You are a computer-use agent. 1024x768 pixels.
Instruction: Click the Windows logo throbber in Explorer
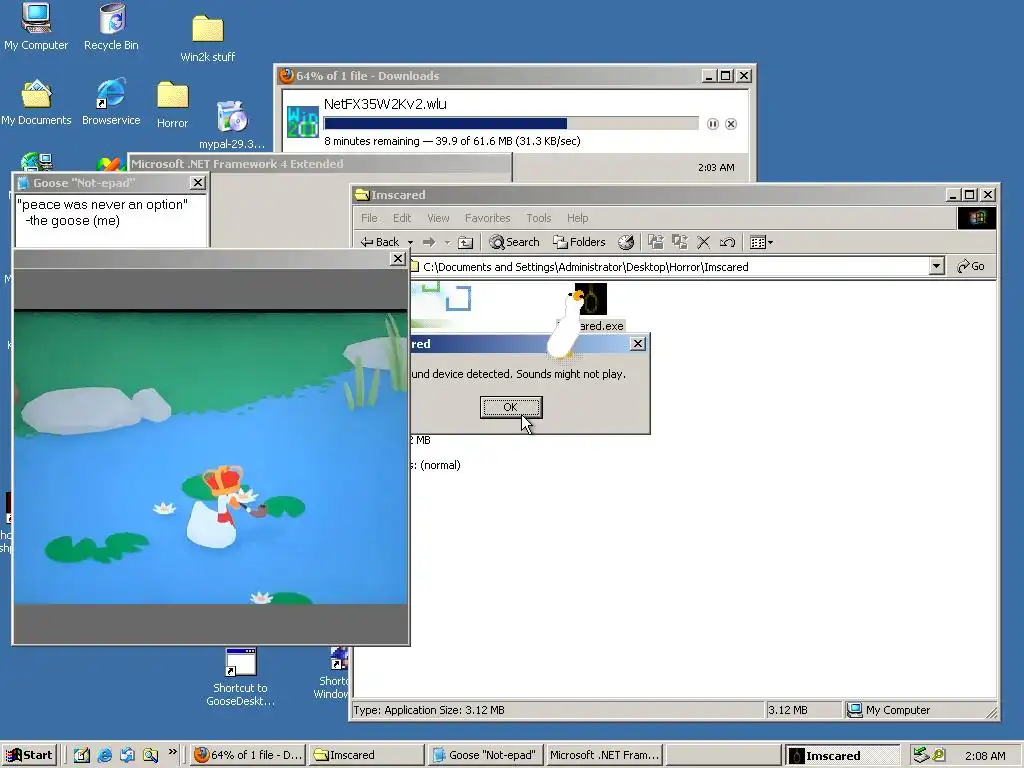pos(977,218)
